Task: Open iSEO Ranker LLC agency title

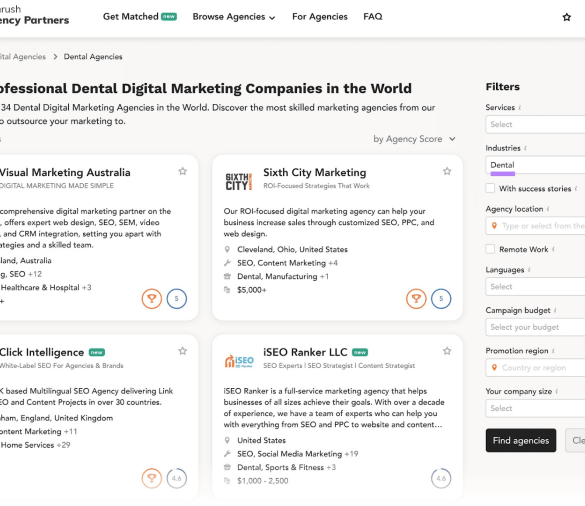Action: tap(305, 352)
